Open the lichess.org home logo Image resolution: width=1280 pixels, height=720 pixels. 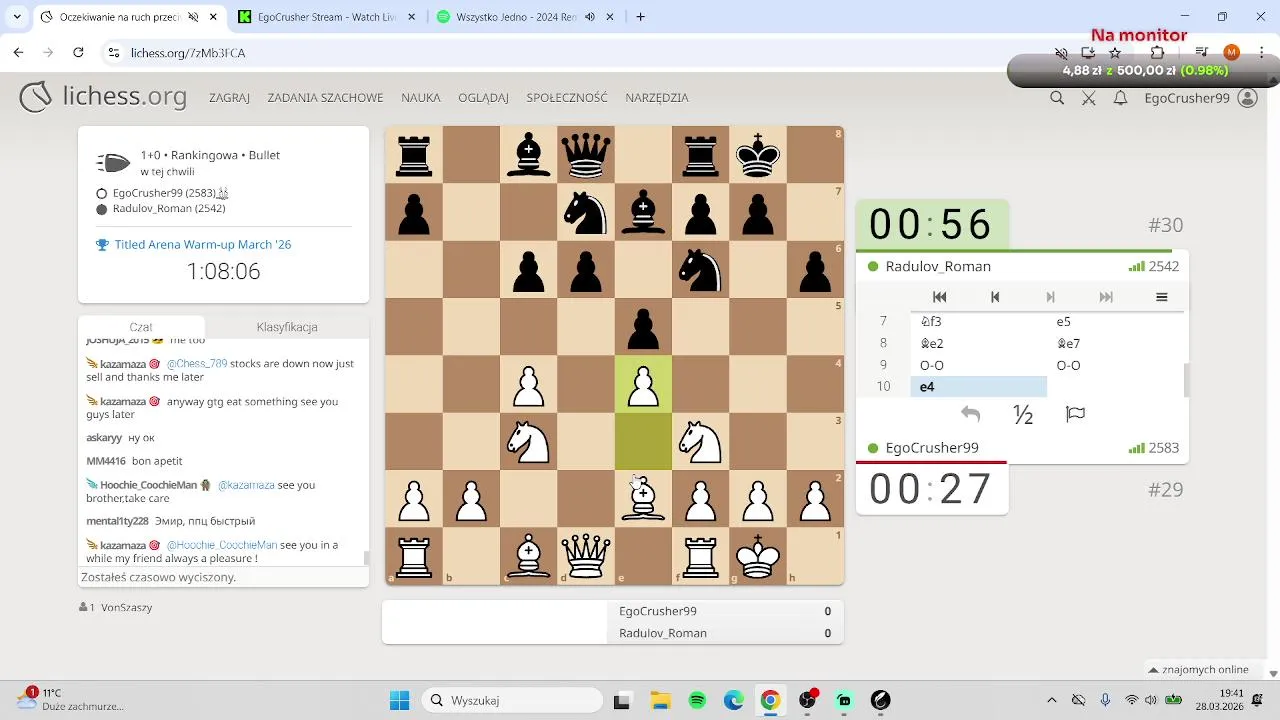pos(103,97)
